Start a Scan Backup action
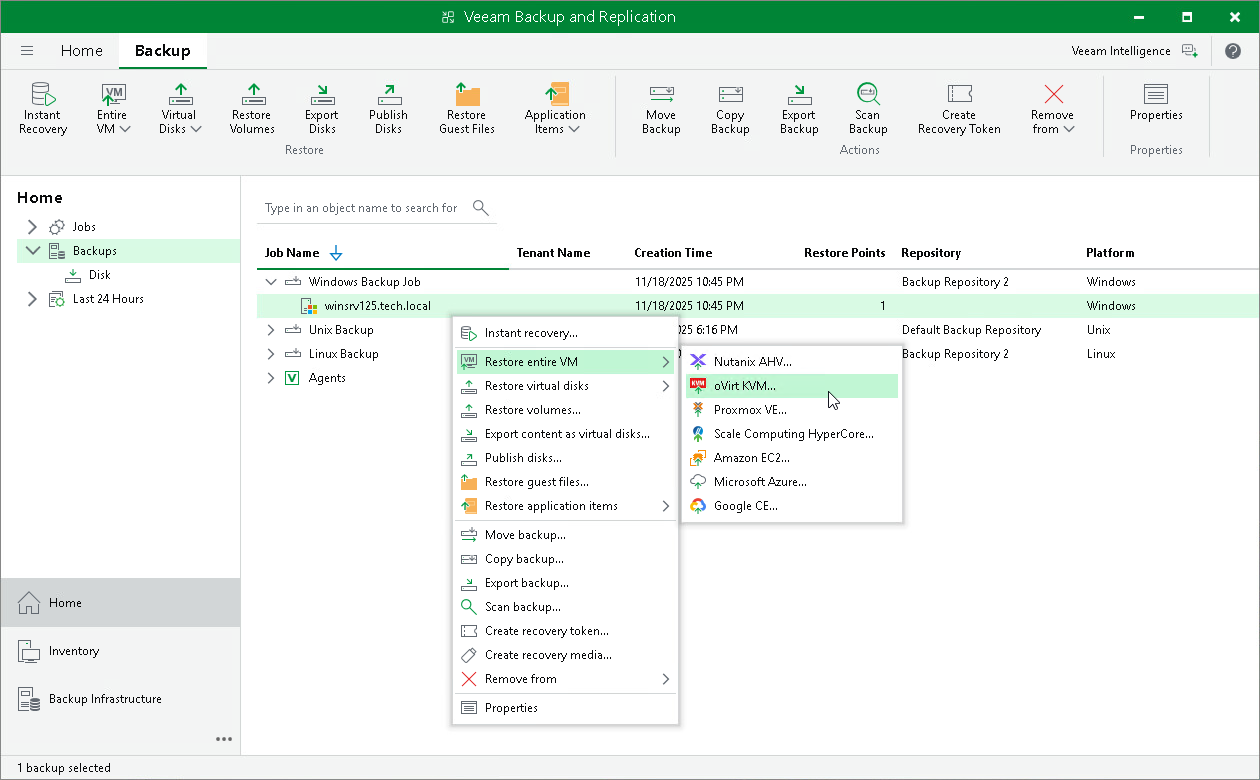The height and width of the screenshot is (780, 1260). click(x=867, y=107)
